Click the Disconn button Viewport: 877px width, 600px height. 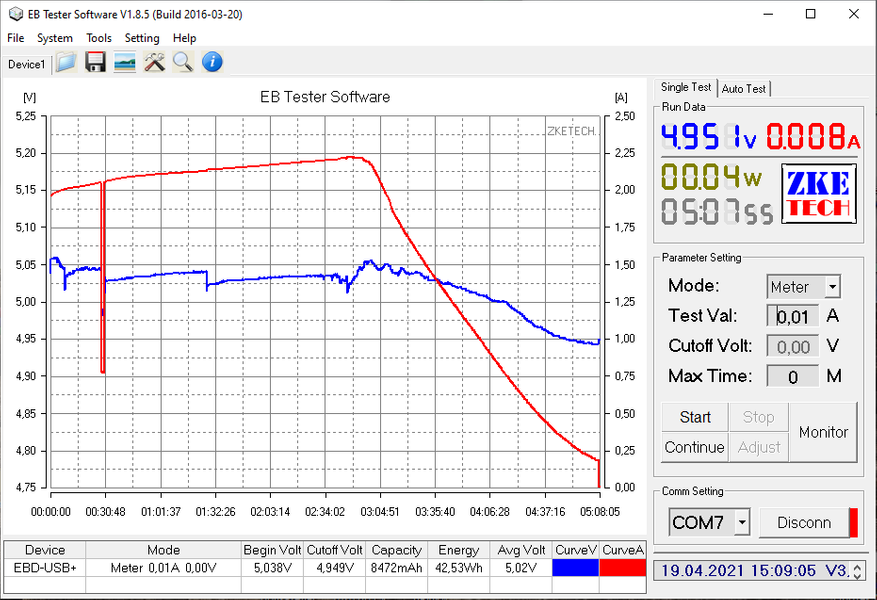pyautogui.click(x=803, y=522)
